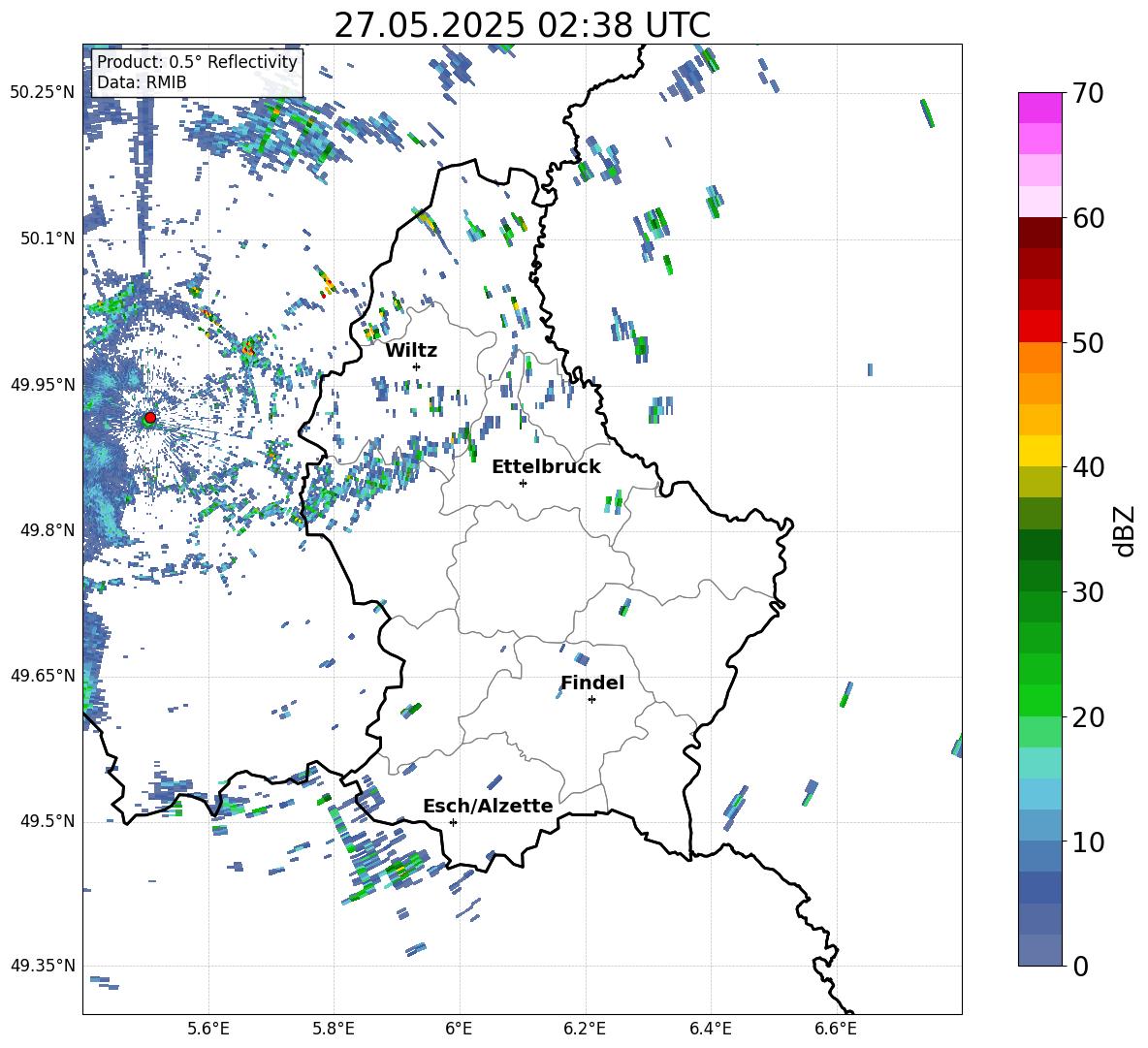Click the magenta segment at colorbar top
The width and height of the screenshot is (1148, 1048).
[1040, 108]
